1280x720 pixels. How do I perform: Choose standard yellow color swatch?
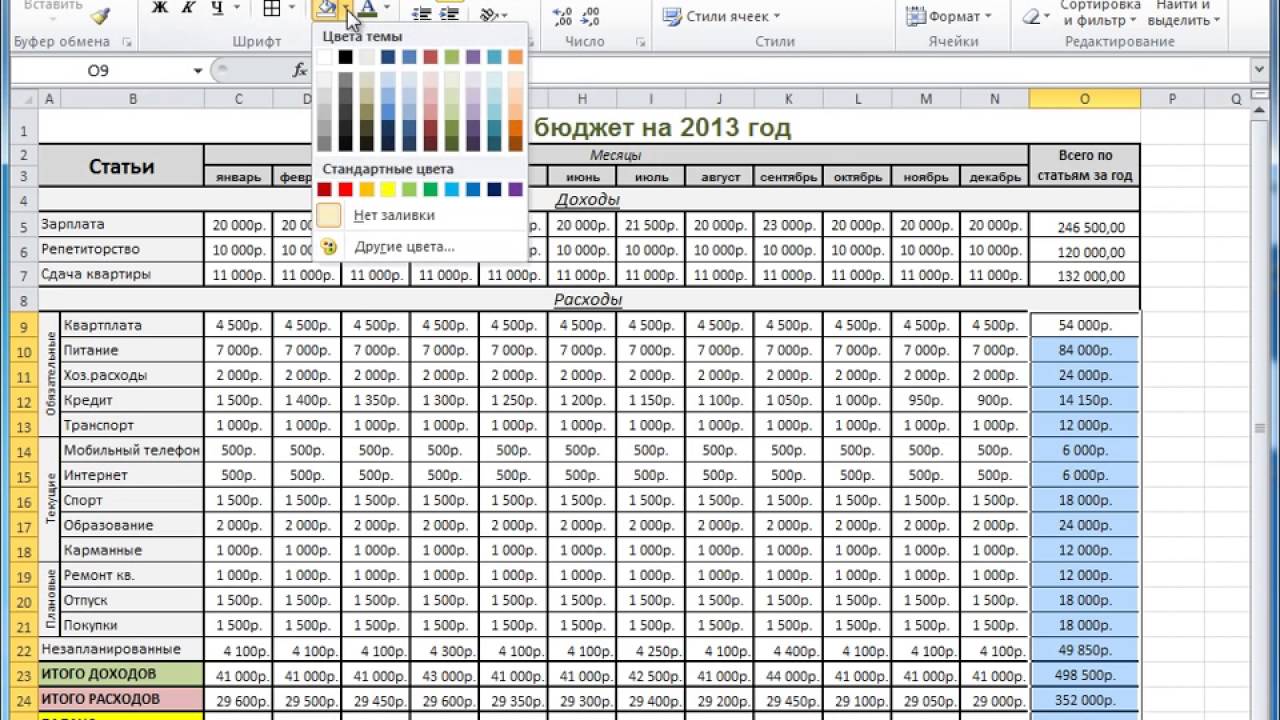[x=388, y=189]
